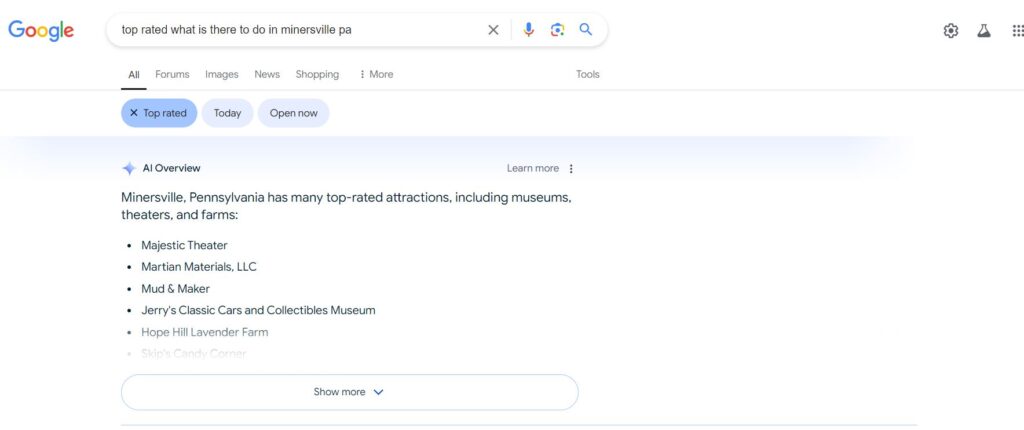This screenshot has width=1024, height=430.
Task: Switch to the Images tab
Action: 222,74
